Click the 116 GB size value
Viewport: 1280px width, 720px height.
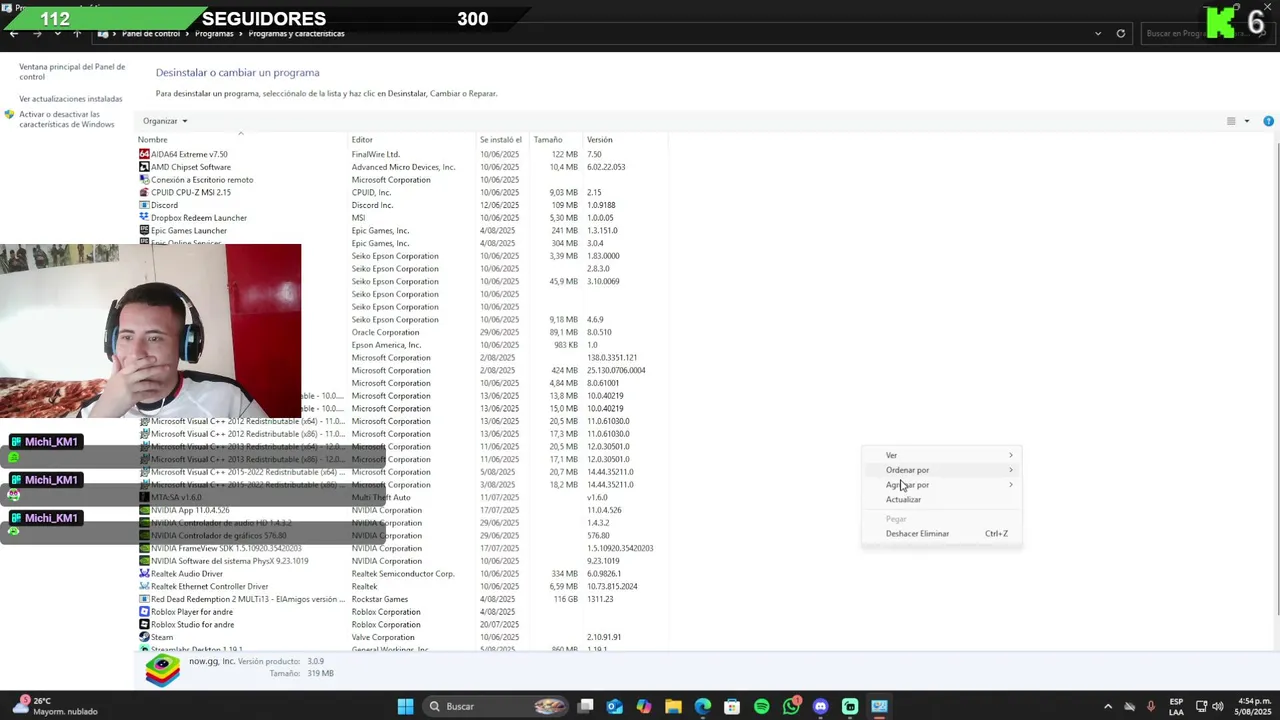566,599
